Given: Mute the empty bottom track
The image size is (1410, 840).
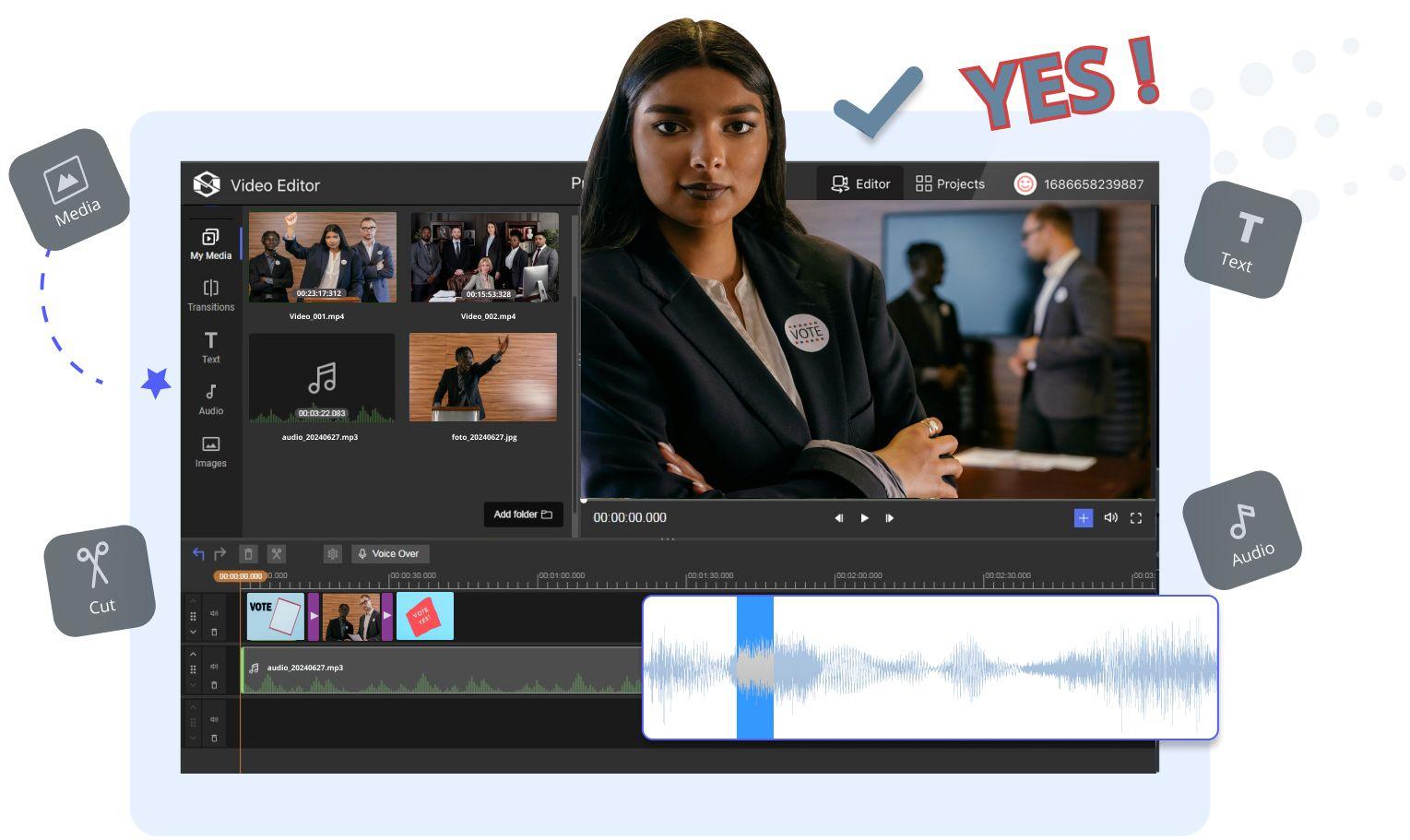Looking at the screenshot, I should 214,719.
